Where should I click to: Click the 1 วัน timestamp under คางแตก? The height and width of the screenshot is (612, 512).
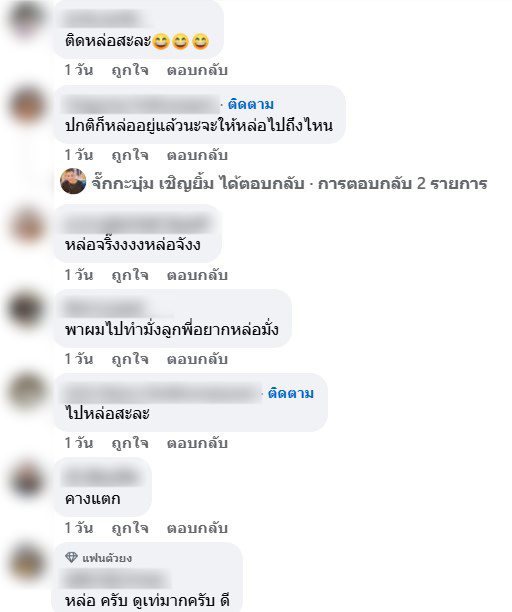pyautogui.click(x=79, y=528)
